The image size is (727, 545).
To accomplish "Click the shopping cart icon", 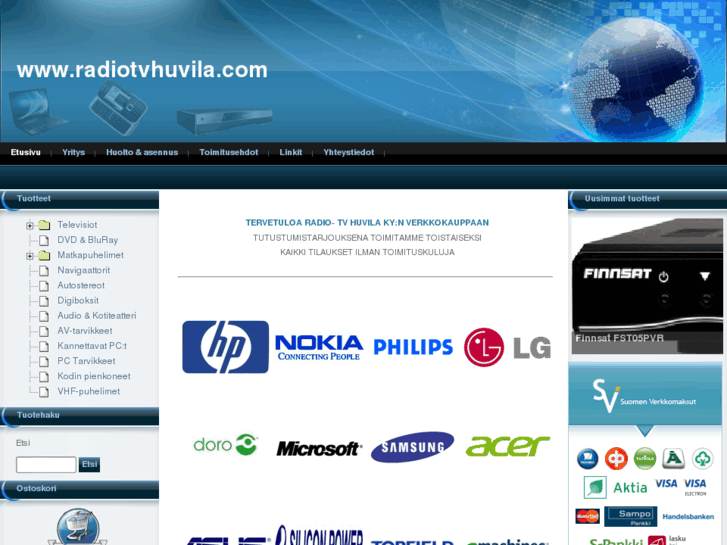I will pyautogui.click(x=77, y=527).
